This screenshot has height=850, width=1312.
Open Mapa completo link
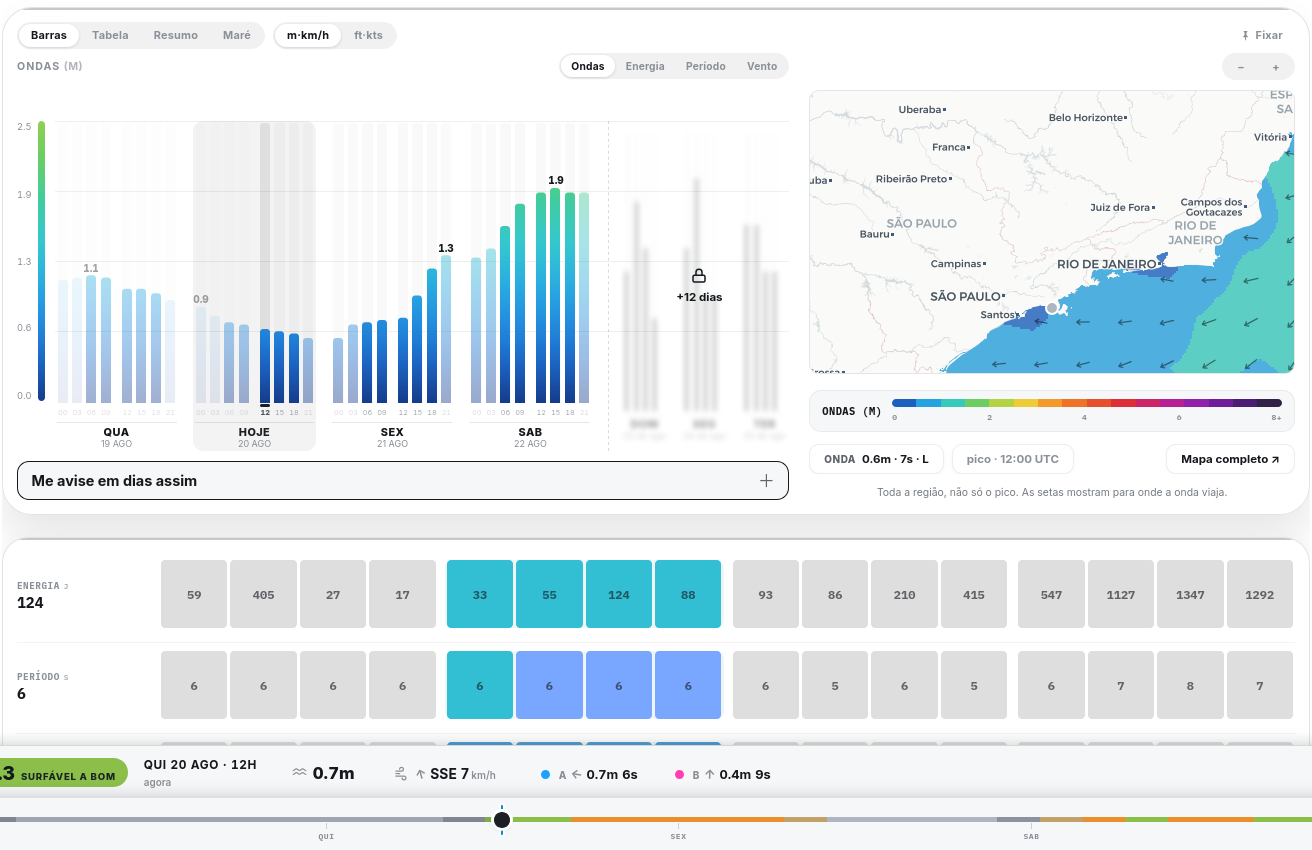[1230, 459]
